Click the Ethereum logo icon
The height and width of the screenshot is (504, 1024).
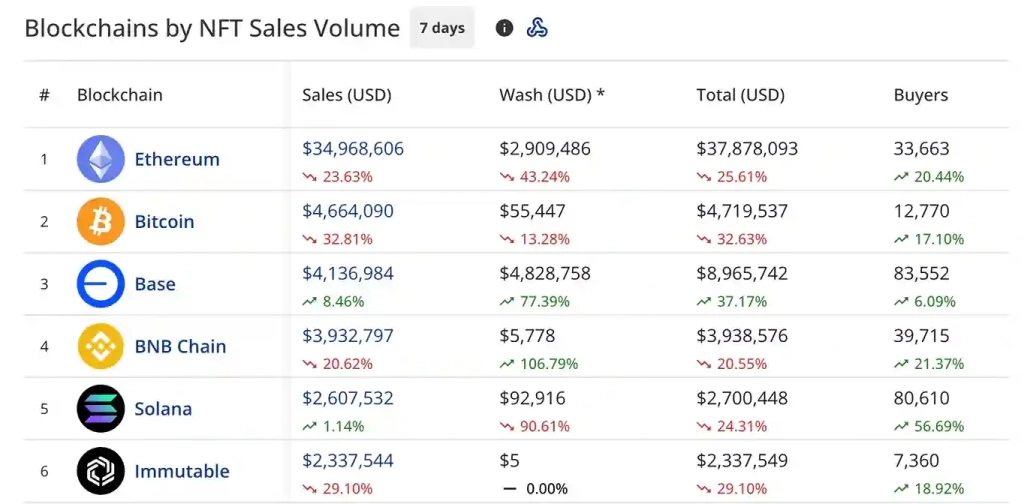point(101,159)
